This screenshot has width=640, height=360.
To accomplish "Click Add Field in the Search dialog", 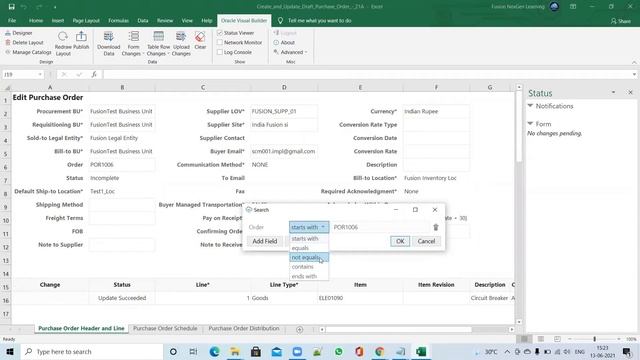I will pos(264,241).
